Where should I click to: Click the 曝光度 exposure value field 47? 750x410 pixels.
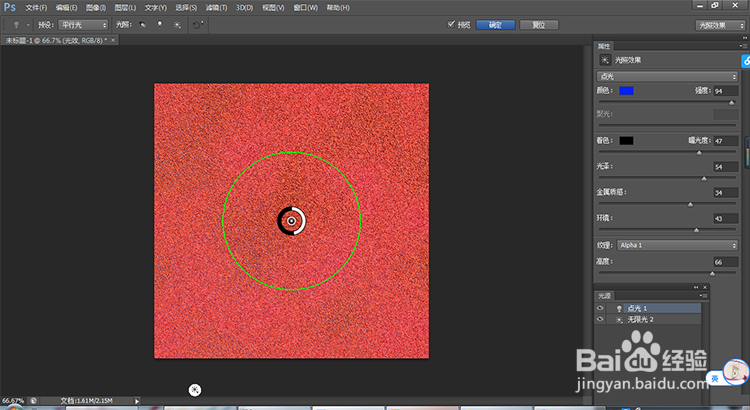[726, 141]
